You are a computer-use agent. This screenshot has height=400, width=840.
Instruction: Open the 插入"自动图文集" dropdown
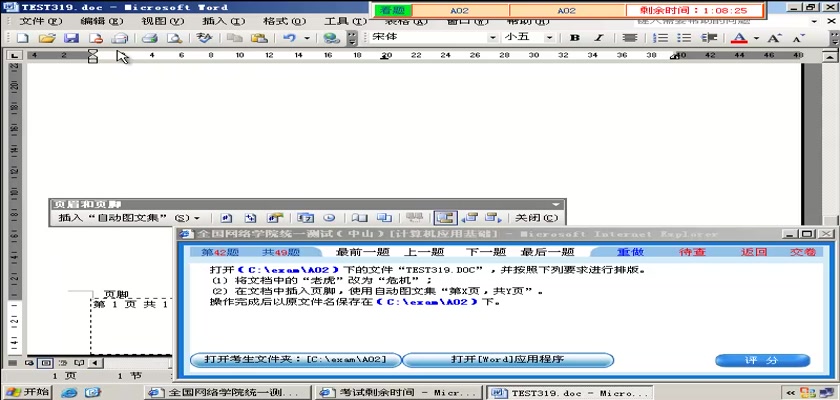coord(129,218)
